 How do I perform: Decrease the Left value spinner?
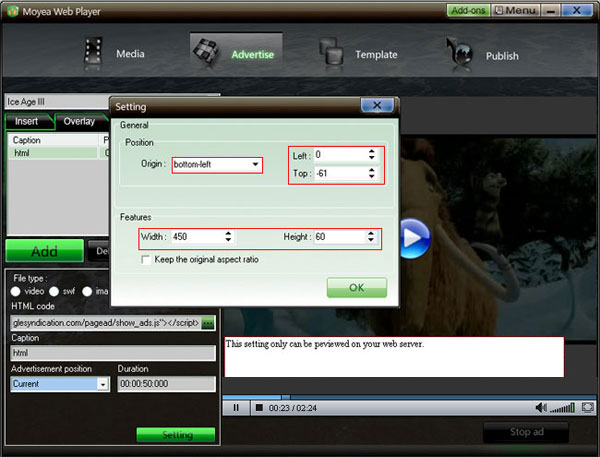[372, 157]
